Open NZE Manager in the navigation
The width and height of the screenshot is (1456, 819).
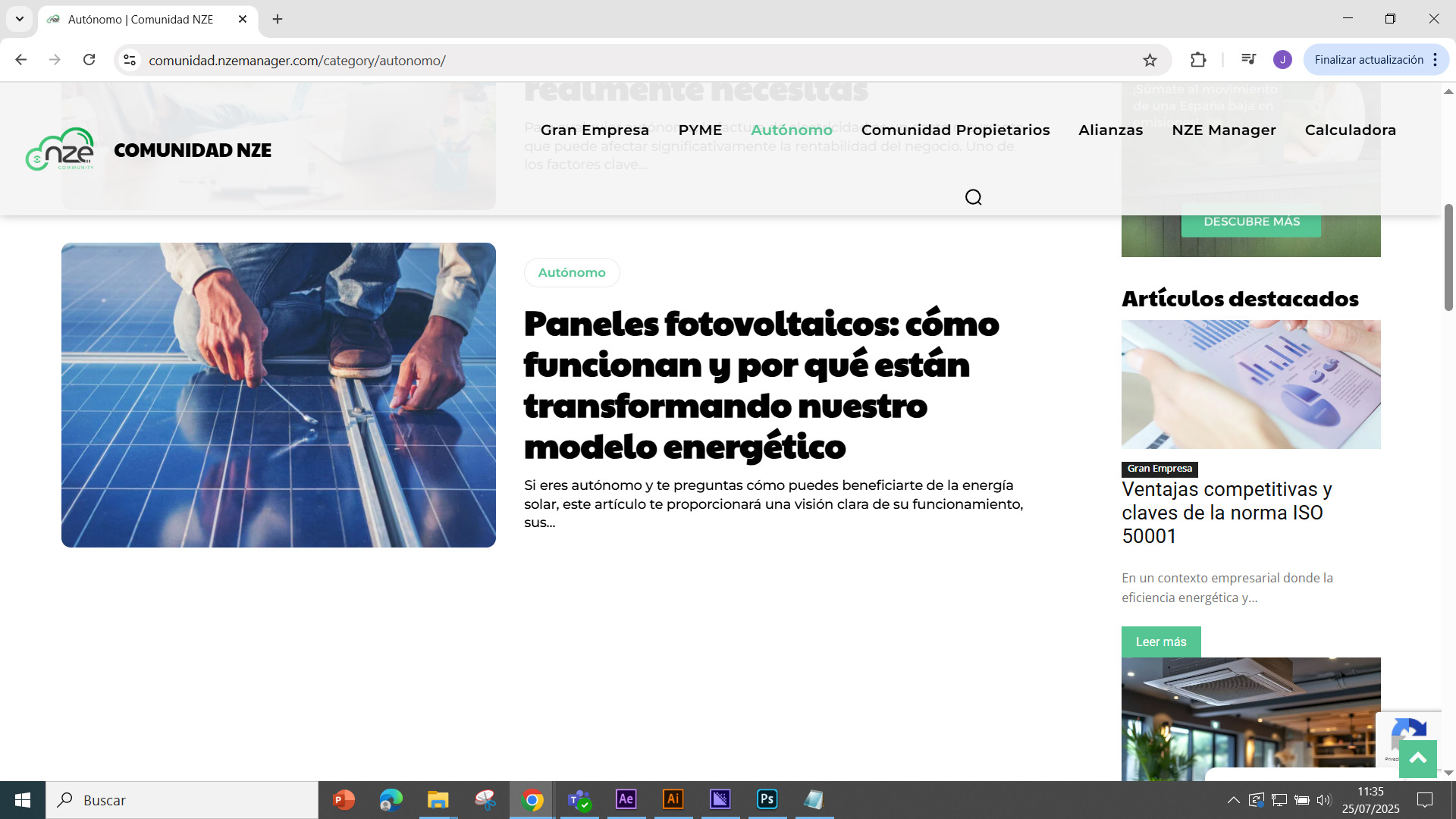tap(1224, 130)
